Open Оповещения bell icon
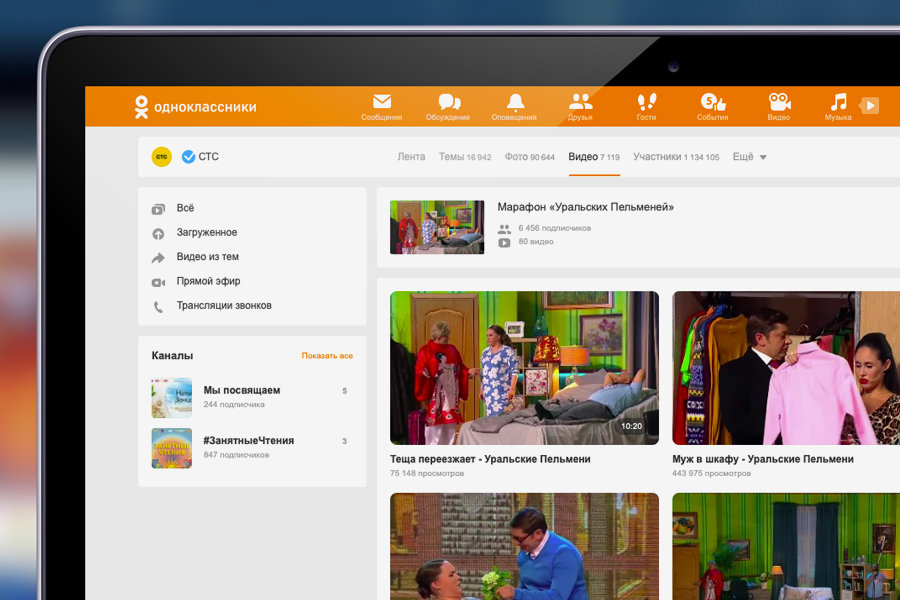 [515, 102]
